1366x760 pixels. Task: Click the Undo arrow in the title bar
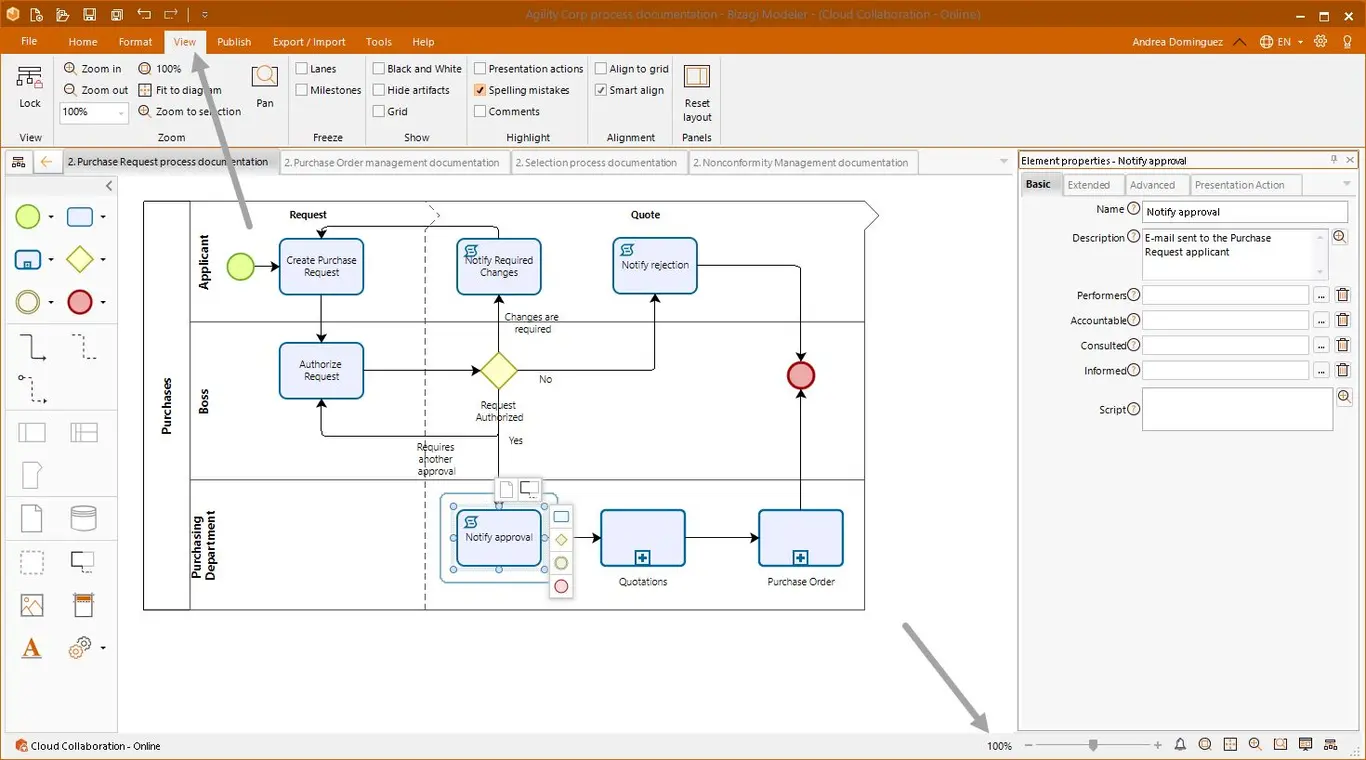[144, 15]
